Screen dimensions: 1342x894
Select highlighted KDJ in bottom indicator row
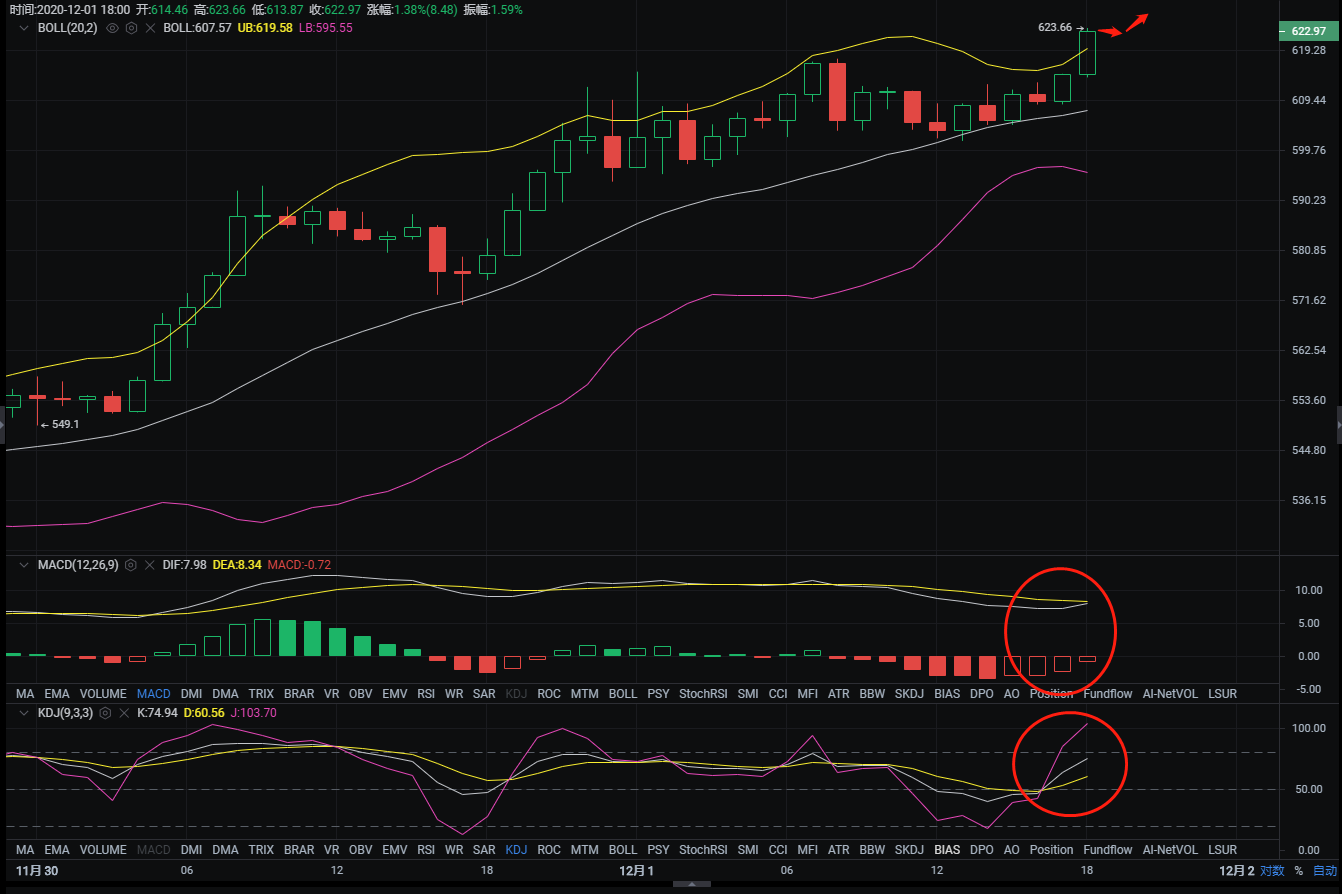516,850
